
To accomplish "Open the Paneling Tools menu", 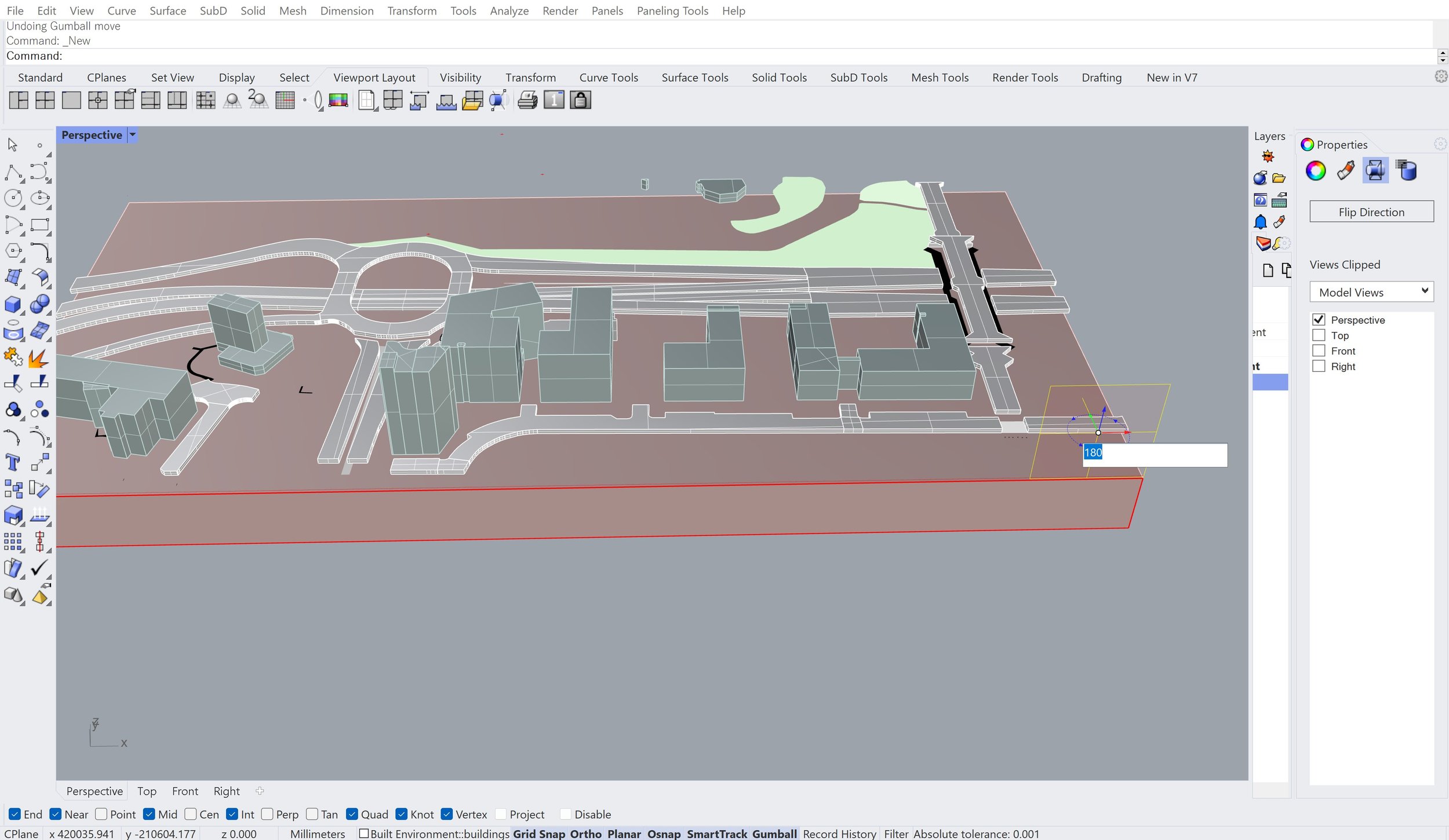I will [672, 10].
